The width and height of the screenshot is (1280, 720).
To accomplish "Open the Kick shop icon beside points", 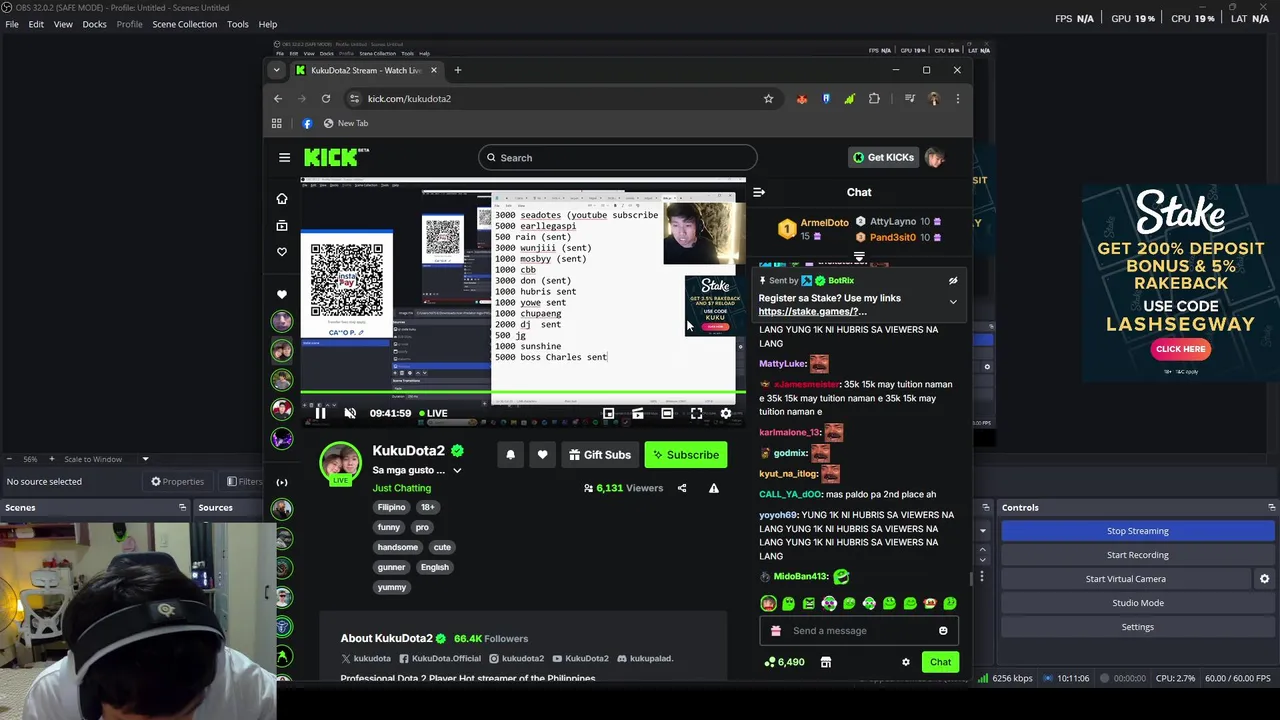I will tap(826, 662).
